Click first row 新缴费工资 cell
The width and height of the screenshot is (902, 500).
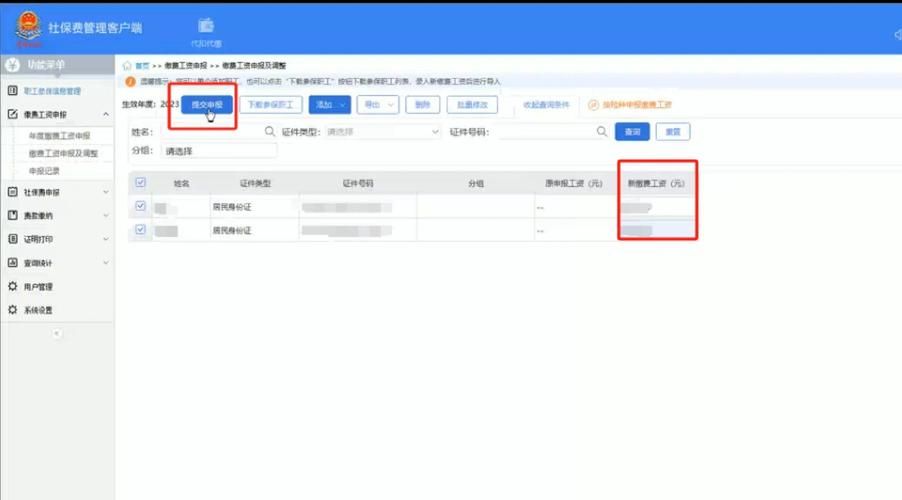pyautogui.click(x=656, y=207)
